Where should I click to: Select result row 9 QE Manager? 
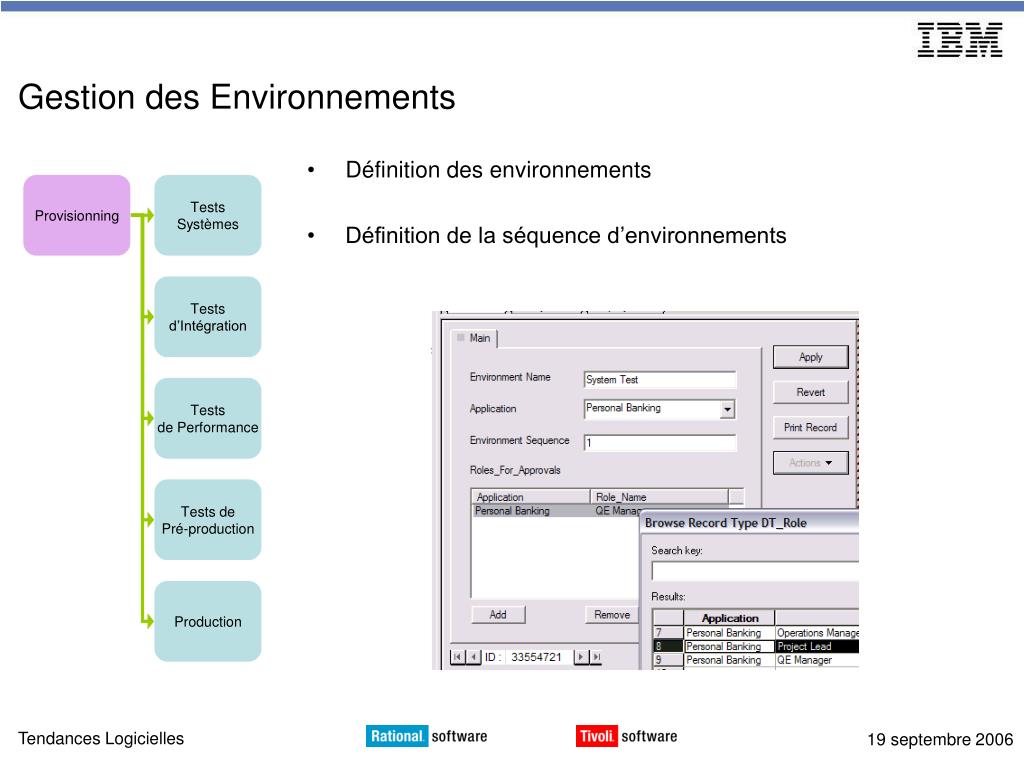point(756,660)
